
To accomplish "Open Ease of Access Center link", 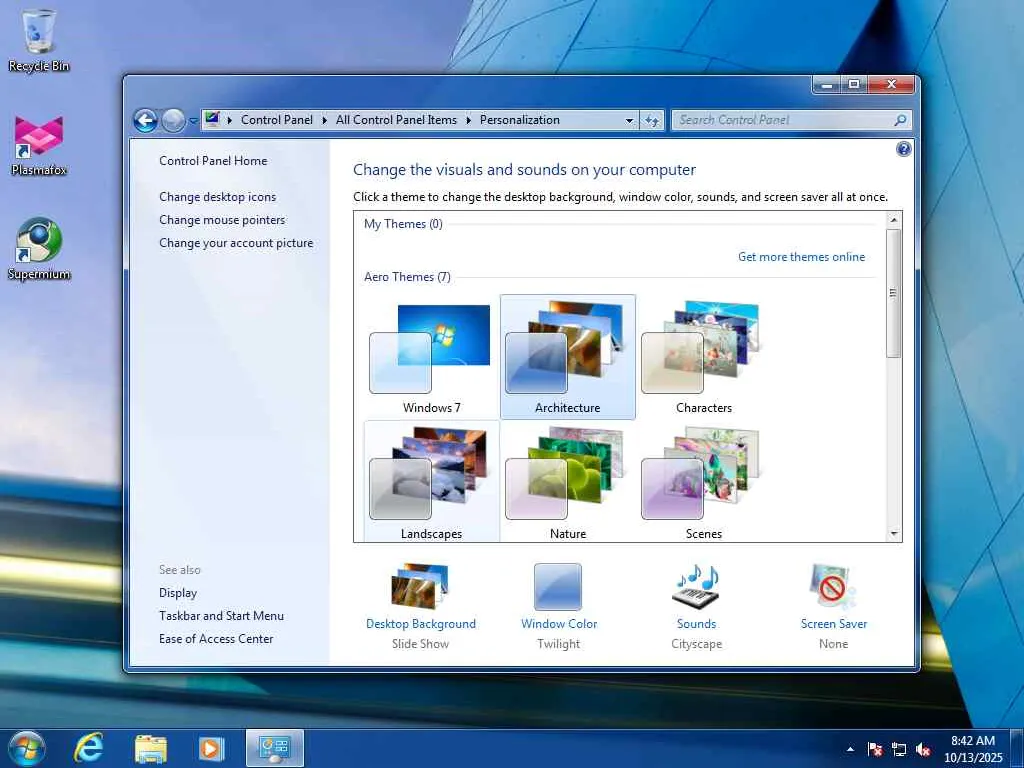I will [x=216, y=639].
